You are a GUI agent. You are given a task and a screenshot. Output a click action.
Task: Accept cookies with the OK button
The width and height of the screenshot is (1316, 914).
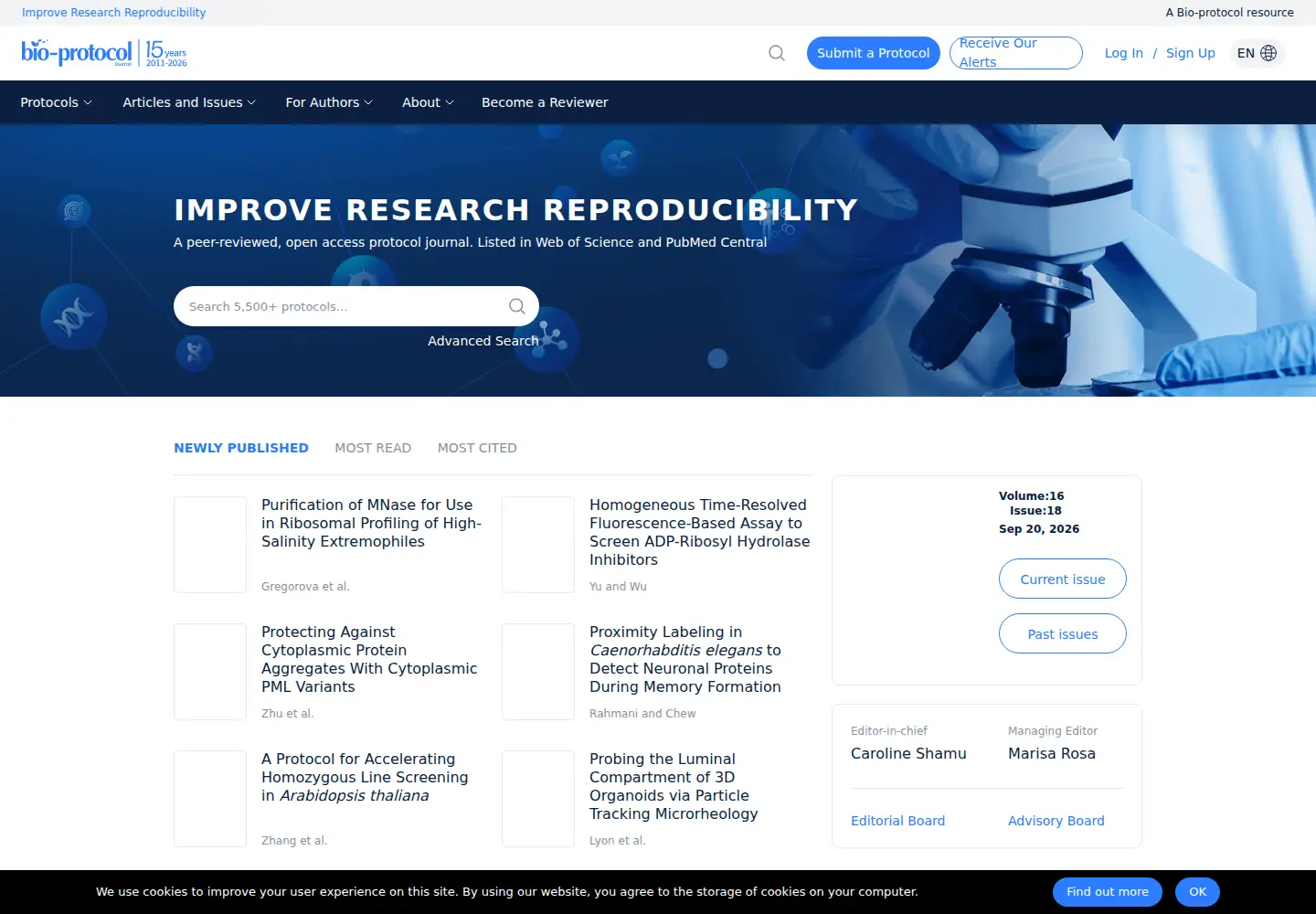point(1198,892)
